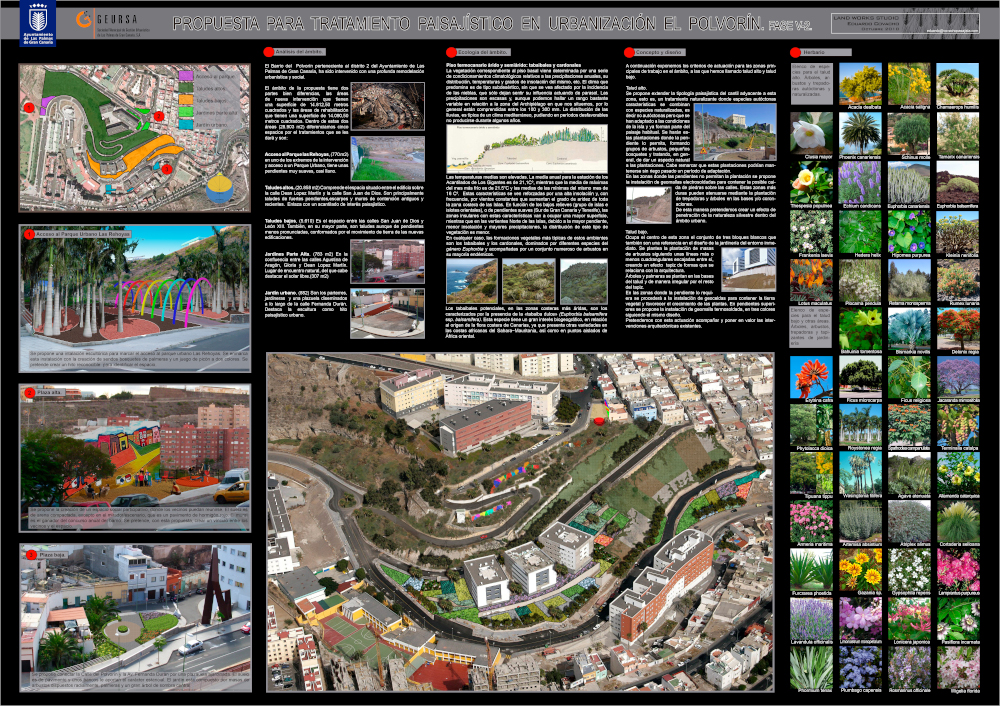Select the Passiflora incarnata thumbnail
Screen dimensions: 1000x706
tap(958, 619)
